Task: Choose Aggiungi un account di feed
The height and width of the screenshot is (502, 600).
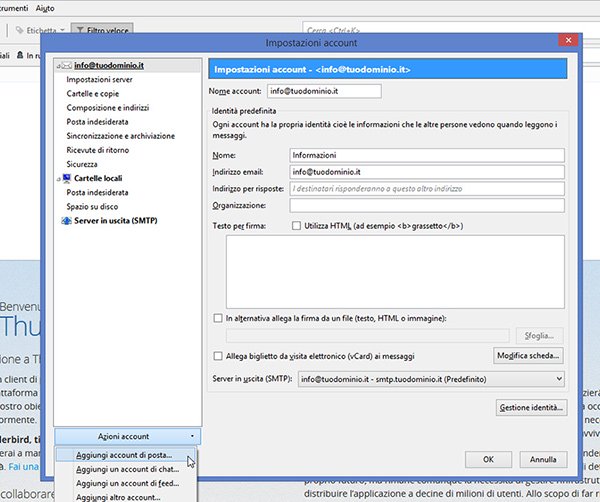Action: tap(126, 483)
